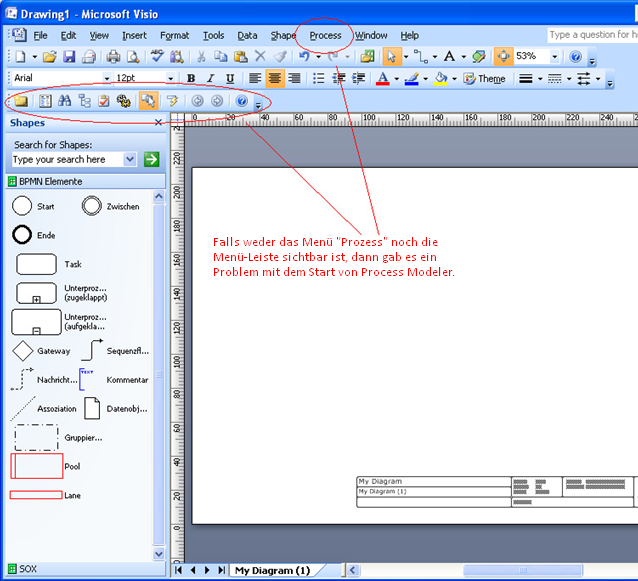Click the lightning bolt icon in Process toolbar
The width and height of the screenshot is (638, 581).
173,100
